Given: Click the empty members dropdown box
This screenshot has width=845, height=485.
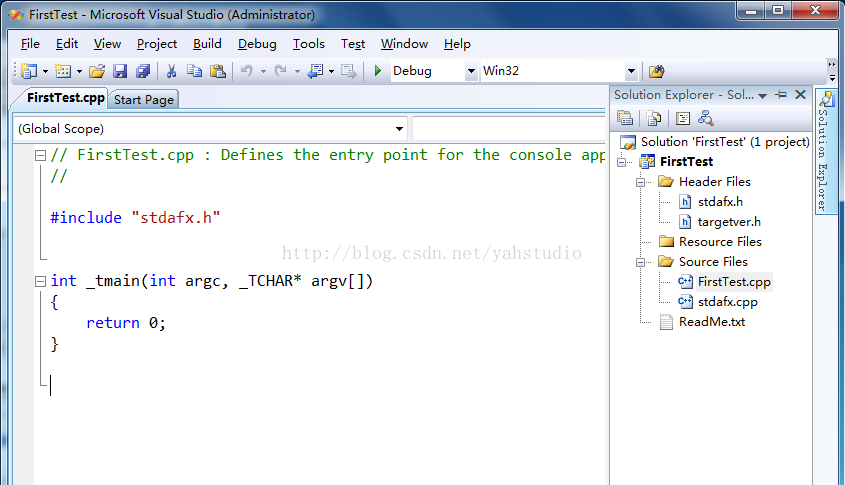Looking at the screenshot, I should click(x=509, y=129).
